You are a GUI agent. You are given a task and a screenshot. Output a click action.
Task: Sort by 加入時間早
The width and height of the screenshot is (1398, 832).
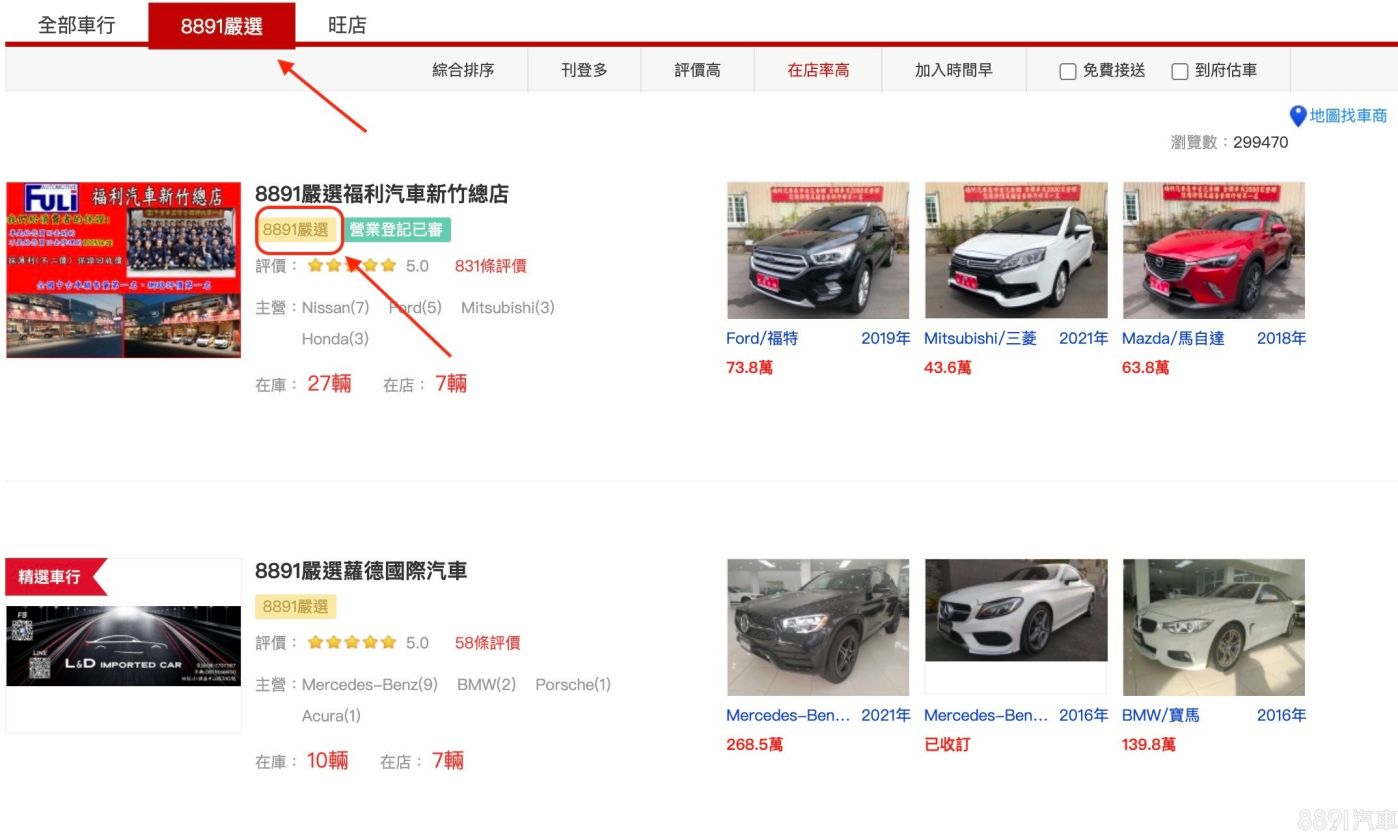pos(953,71)
